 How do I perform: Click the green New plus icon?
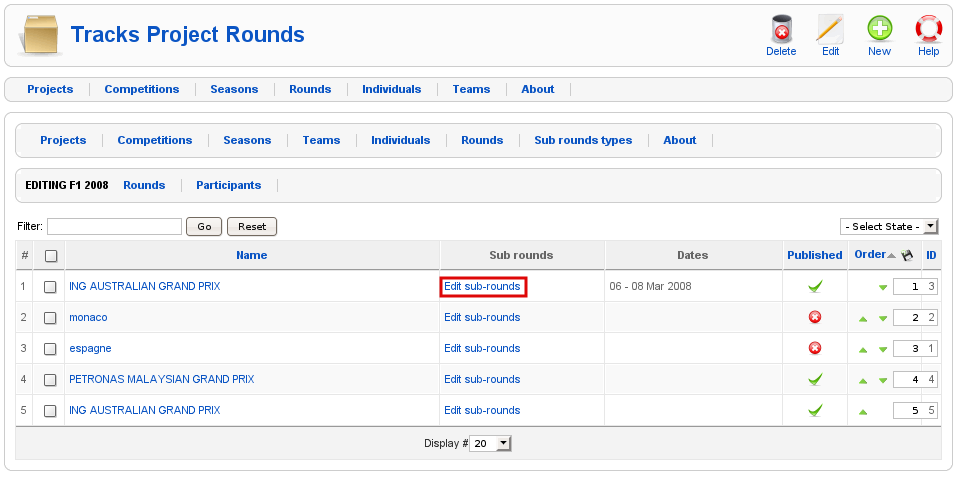879,30
